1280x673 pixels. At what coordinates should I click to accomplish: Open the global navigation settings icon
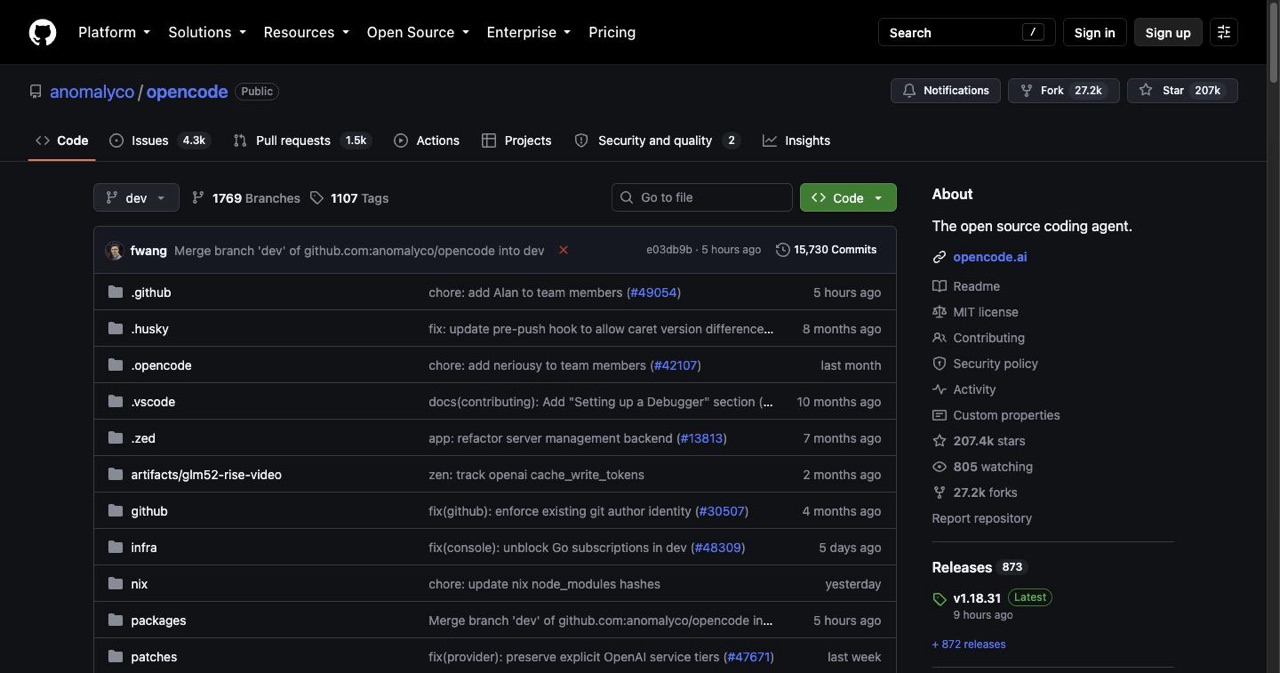tap(1223, 32)
